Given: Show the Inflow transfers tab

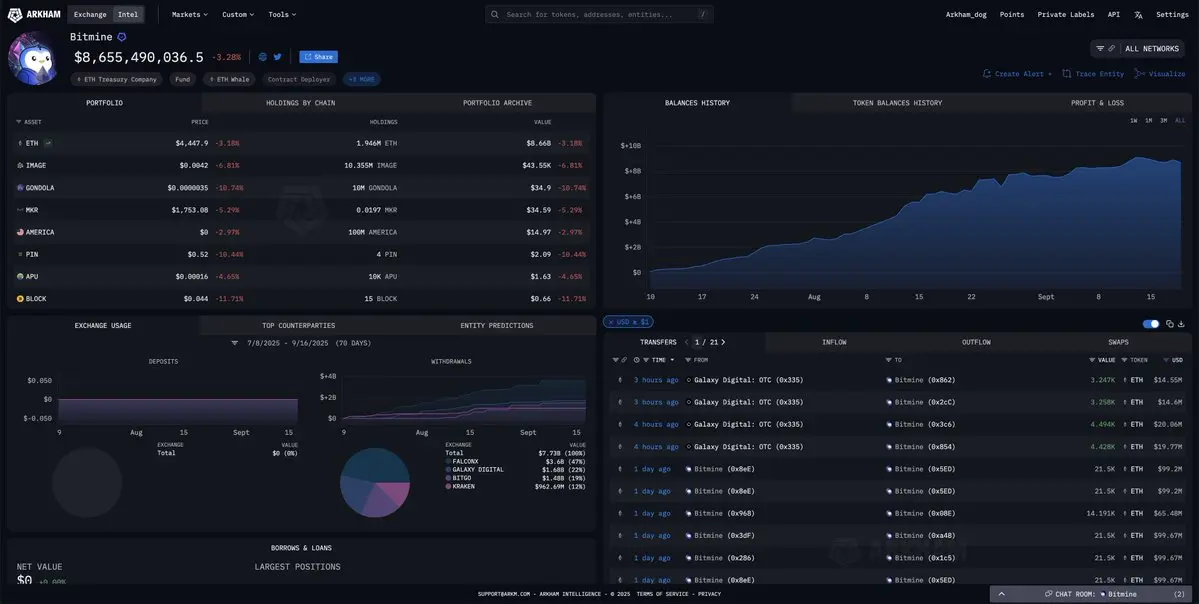Looking at the screenshot, I should pos(834,342).
